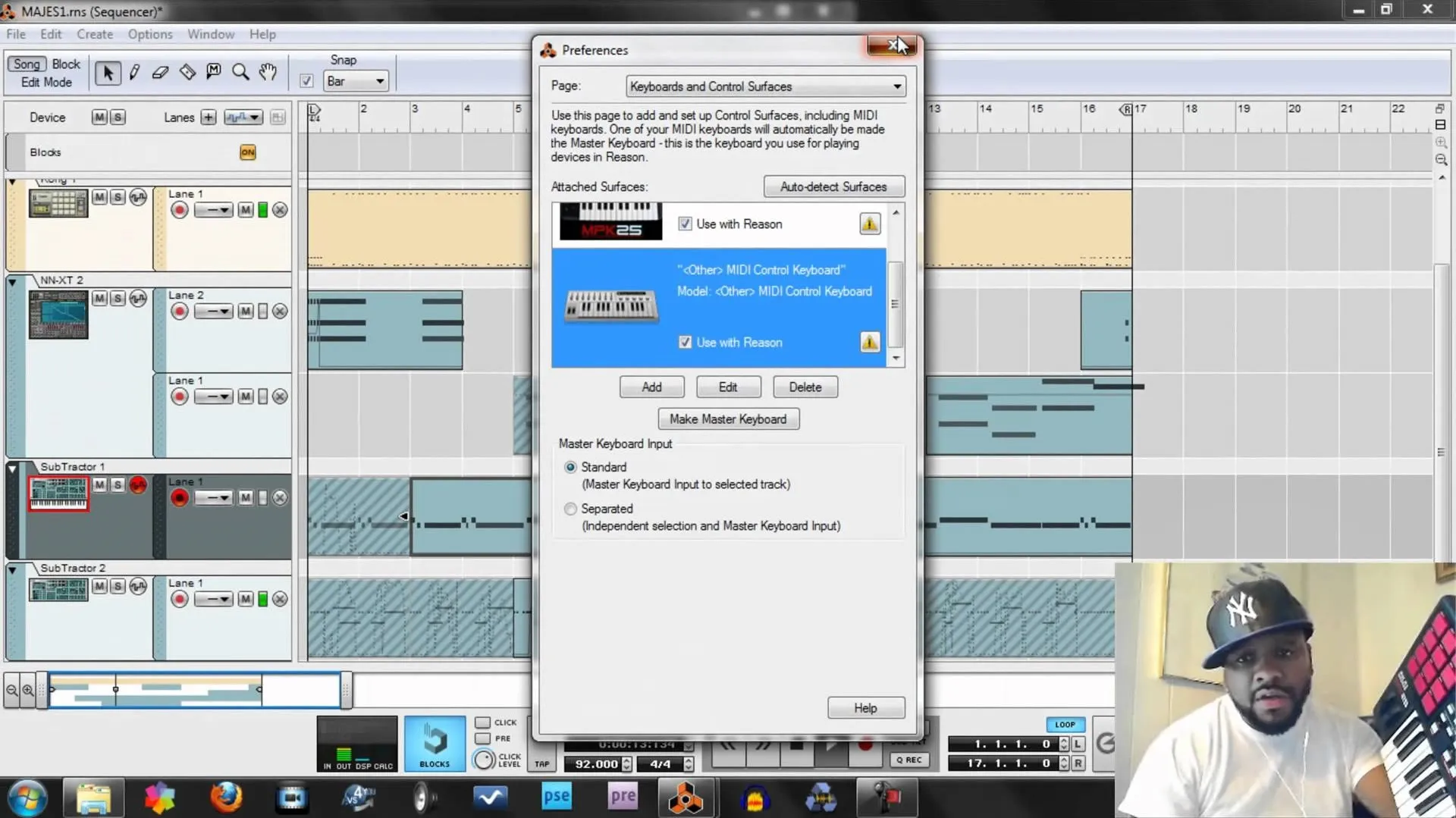Select the Razor tool
Viewport: 1456px width, 818px height.
click(x=187, y=72)
